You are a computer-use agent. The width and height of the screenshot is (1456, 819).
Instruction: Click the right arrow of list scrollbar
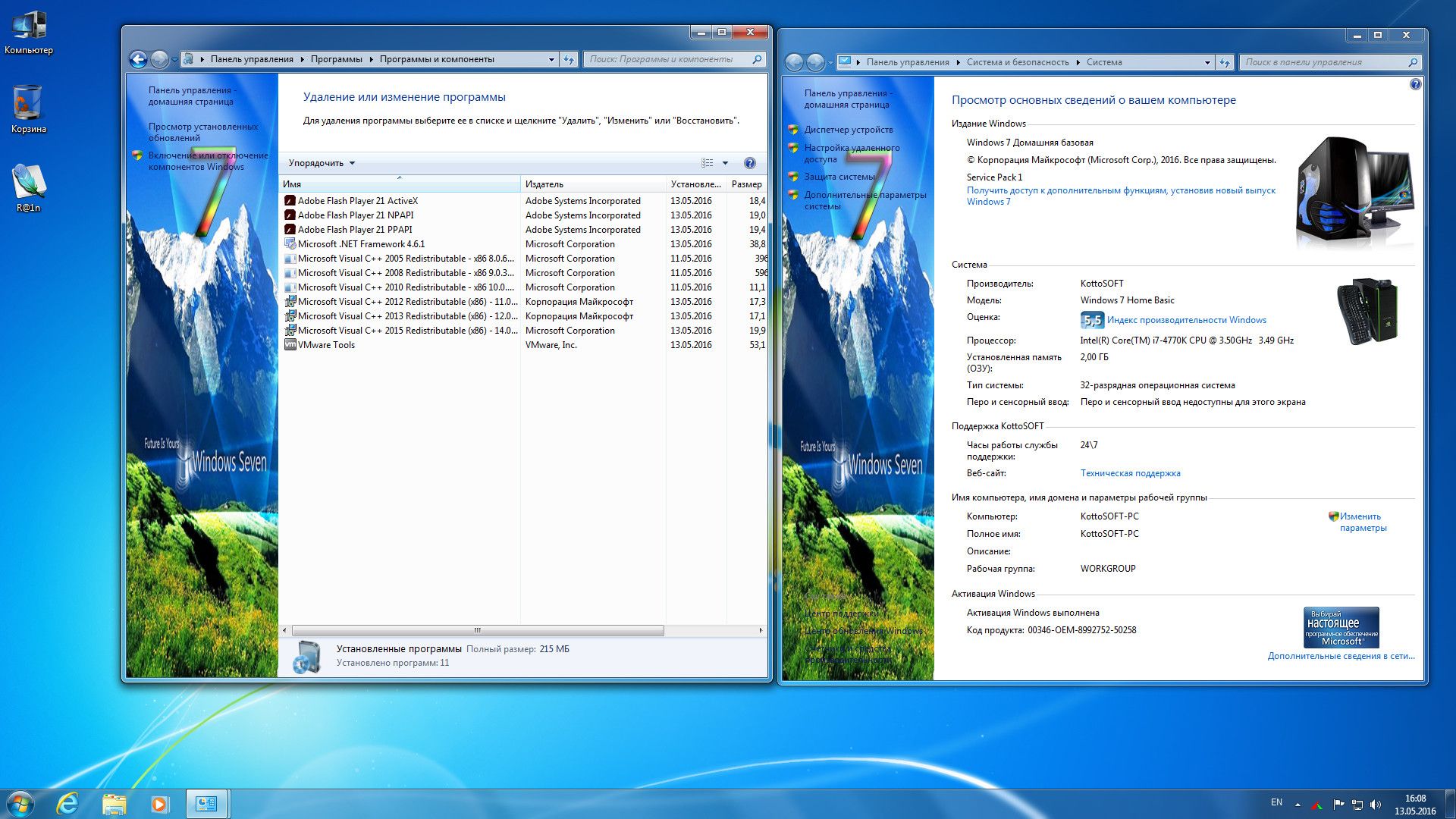[761, 630]
